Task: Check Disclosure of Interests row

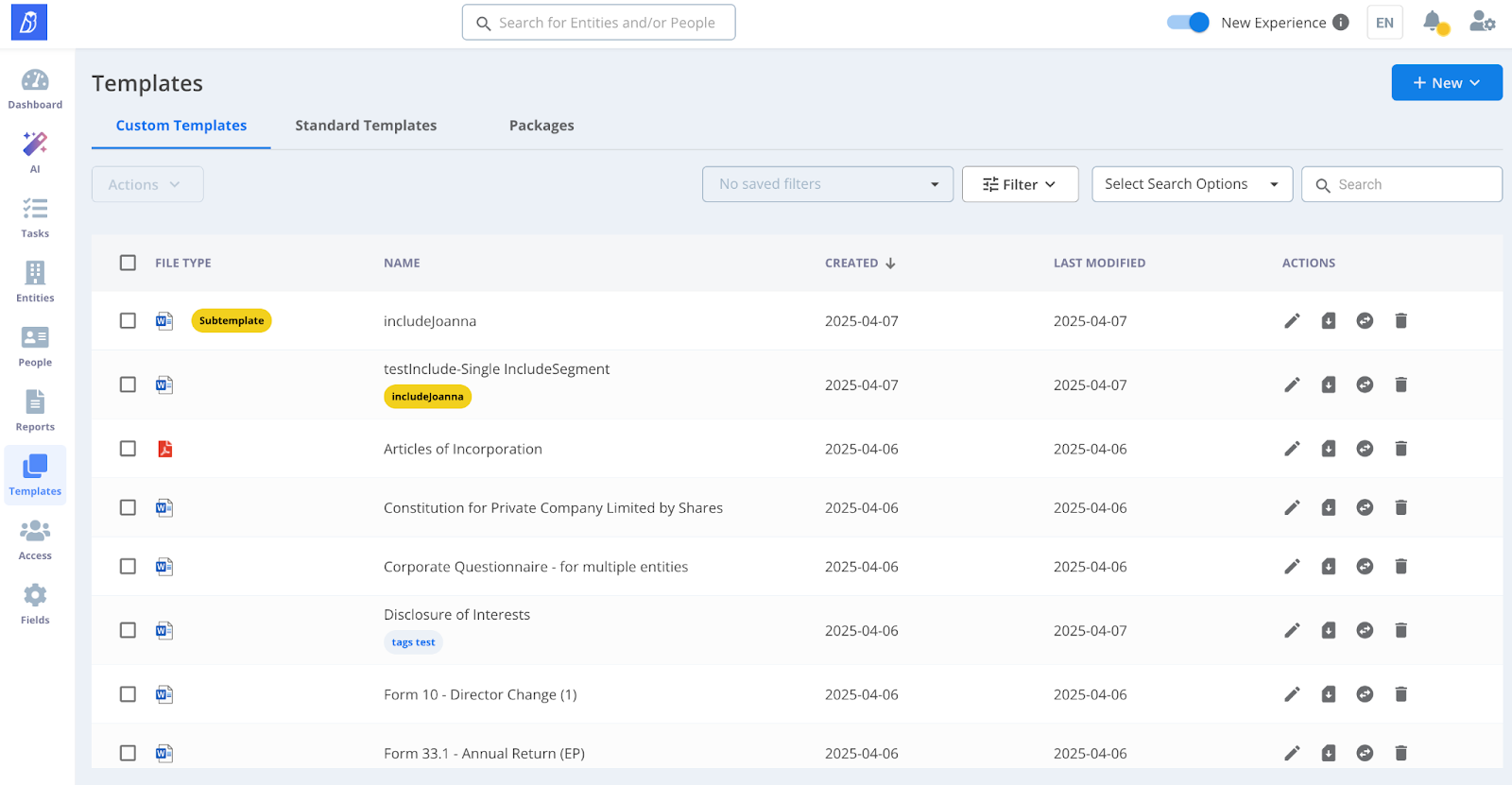Action: [128, 630]
